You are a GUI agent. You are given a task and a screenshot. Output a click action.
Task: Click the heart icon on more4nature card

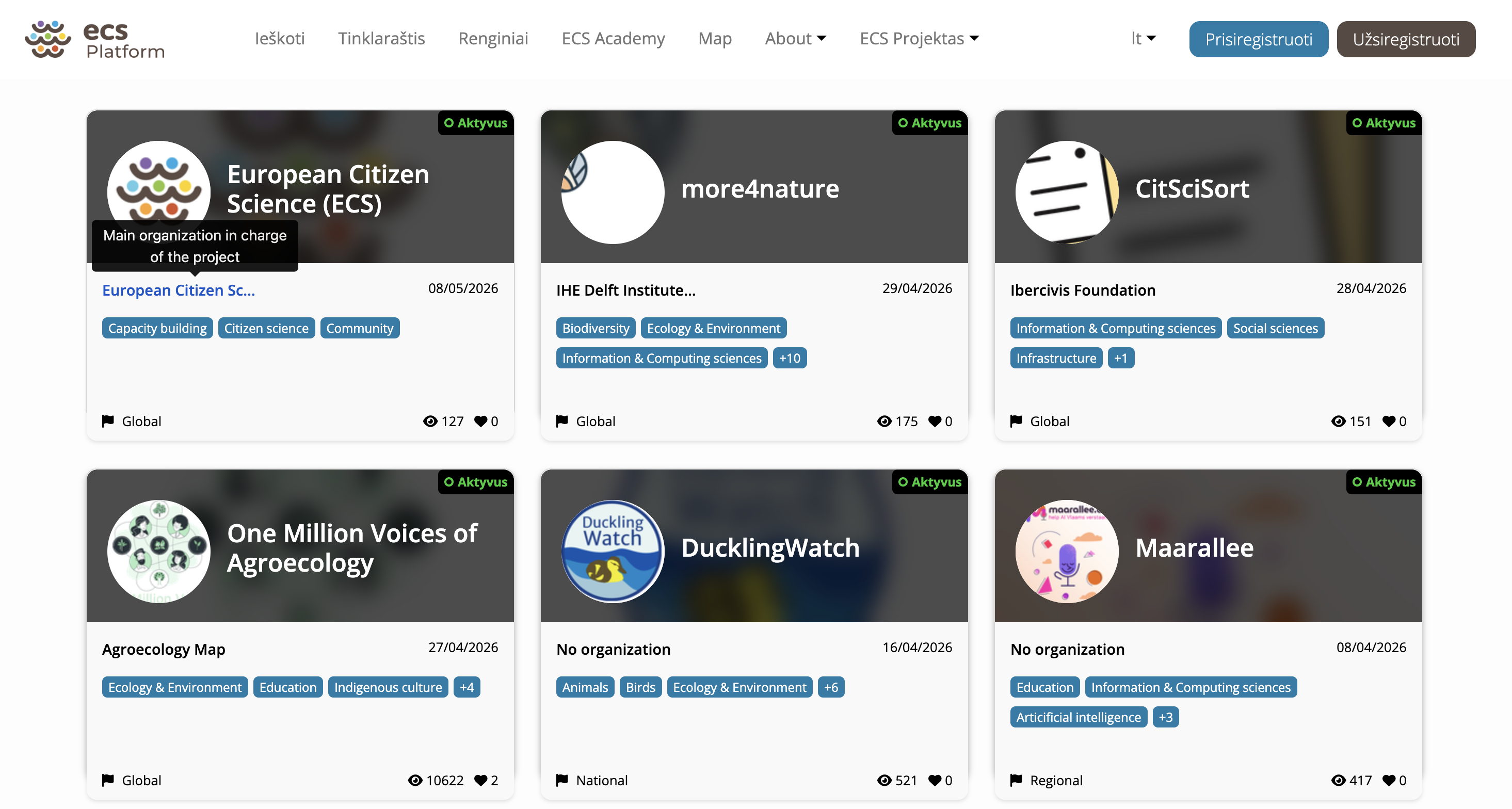pyautogui.click(x=935, y=421)
